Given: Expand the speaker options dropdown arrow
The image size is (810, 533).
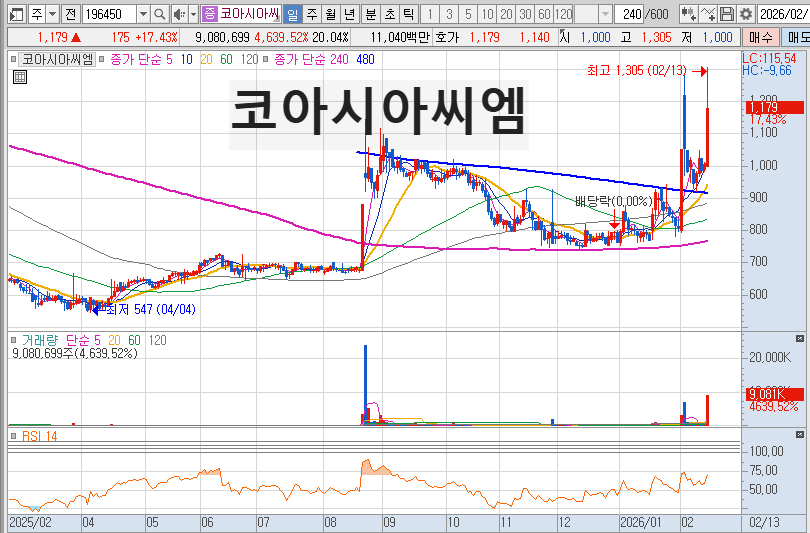Looking at the screenshot, I should (193, 14).
